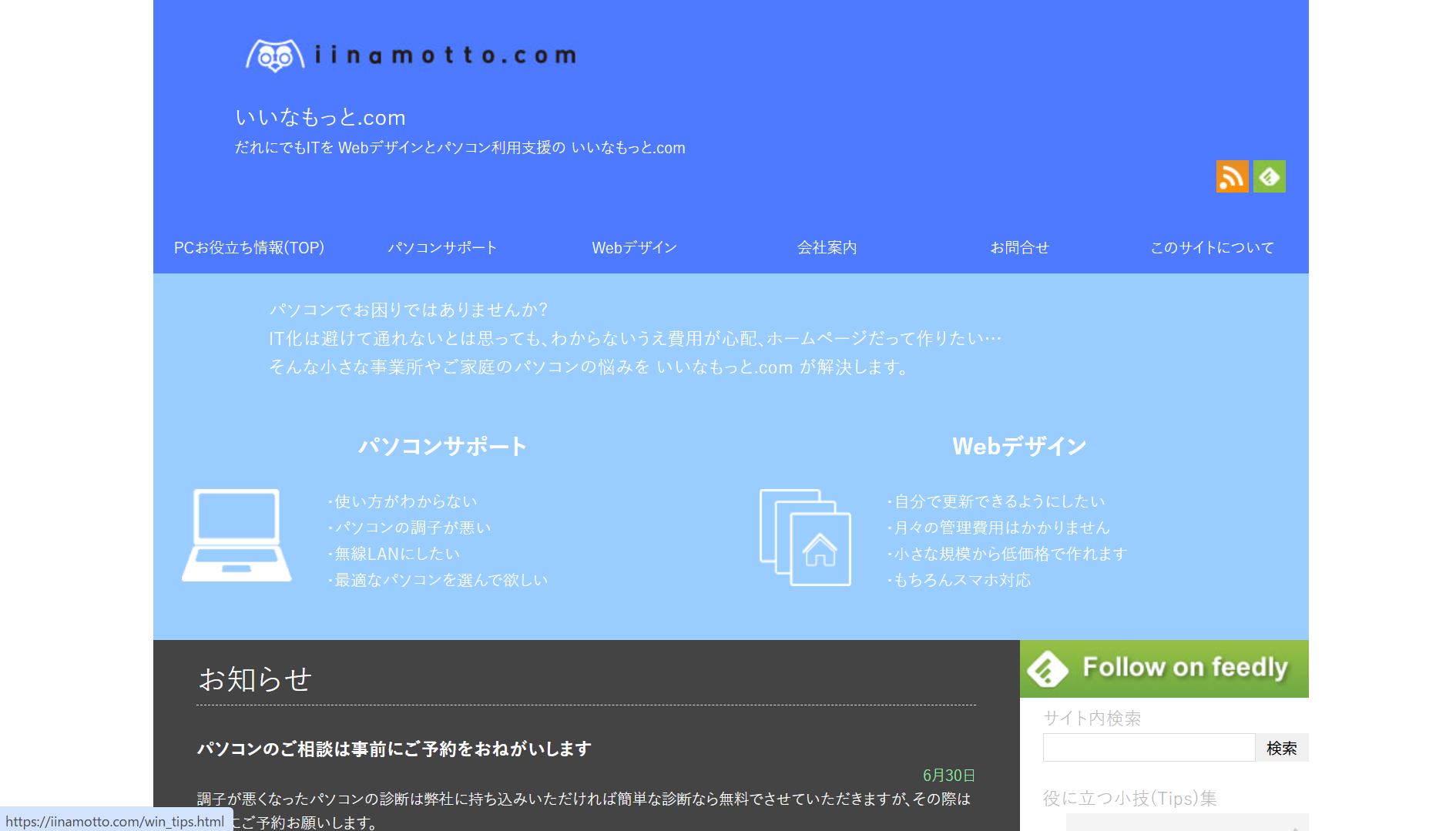This screenshot has height=831, width=1456.
Task: Click the laptop icon under パソコンサポート
Action: [x=237, y=536]
